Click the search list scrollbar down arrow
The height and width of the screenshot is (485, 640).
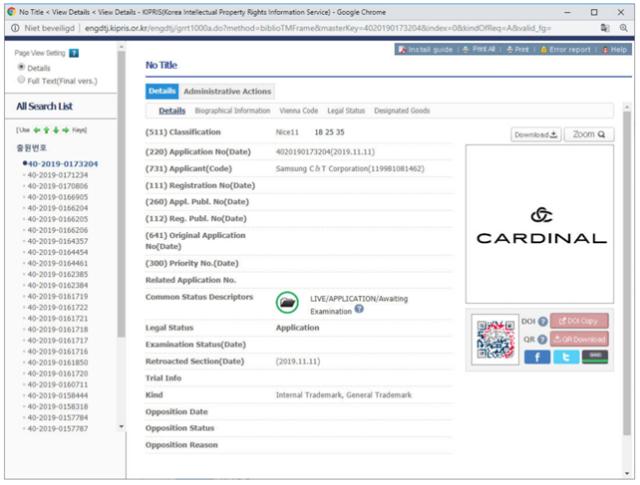click(x=122, y=427)
